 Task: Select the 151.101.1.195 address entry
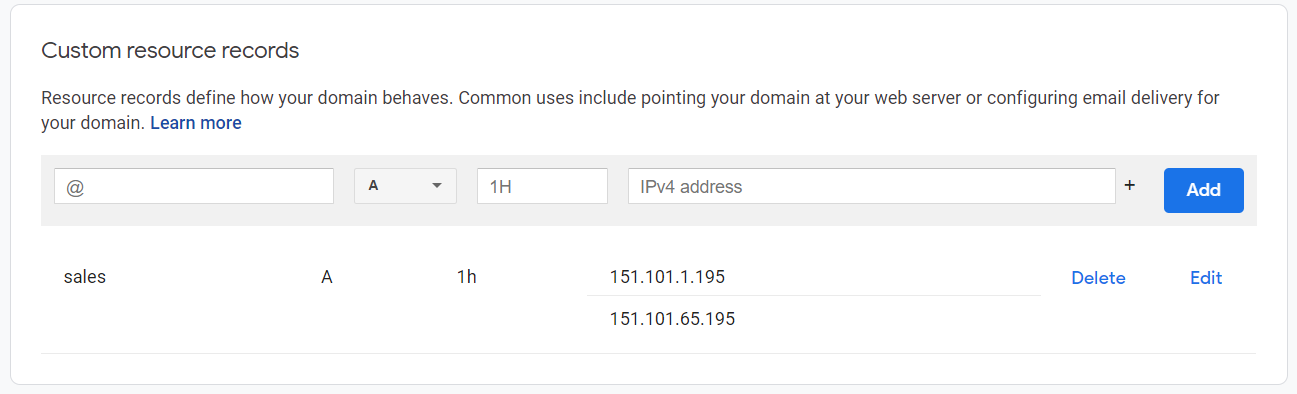tap(667, 277)
